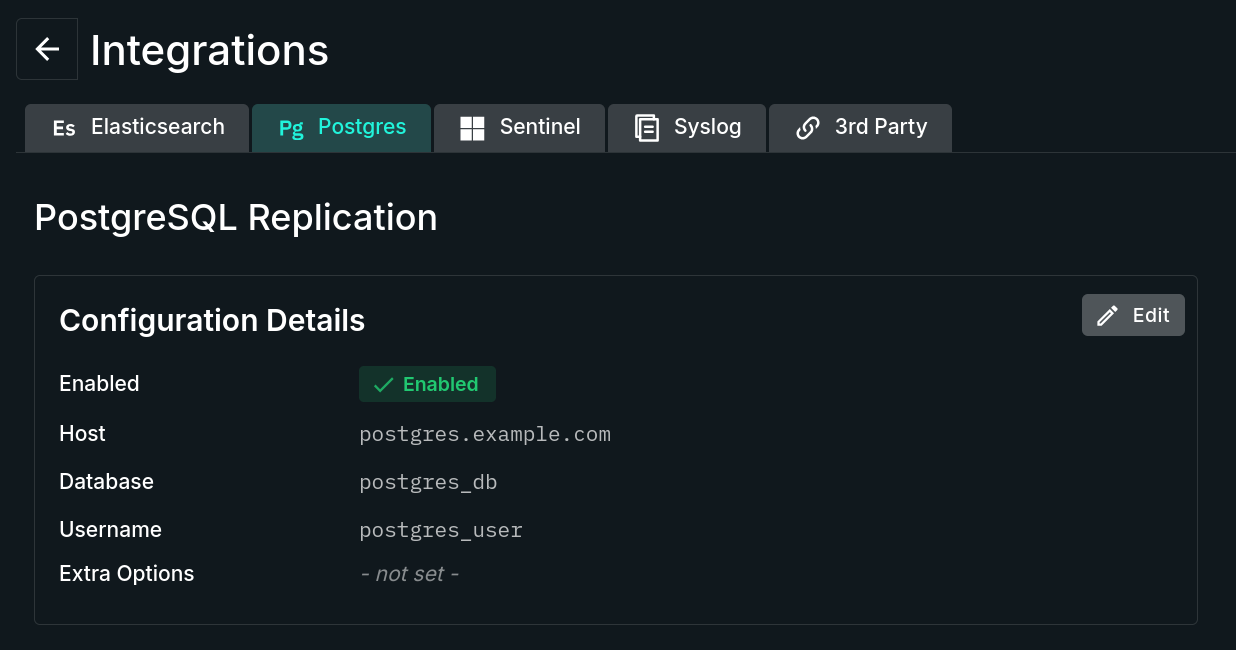The height and width of the screenshot is (650, 1236).
Task: Click the checkmark inside the Enabled badge
Action: coord(383,384)
